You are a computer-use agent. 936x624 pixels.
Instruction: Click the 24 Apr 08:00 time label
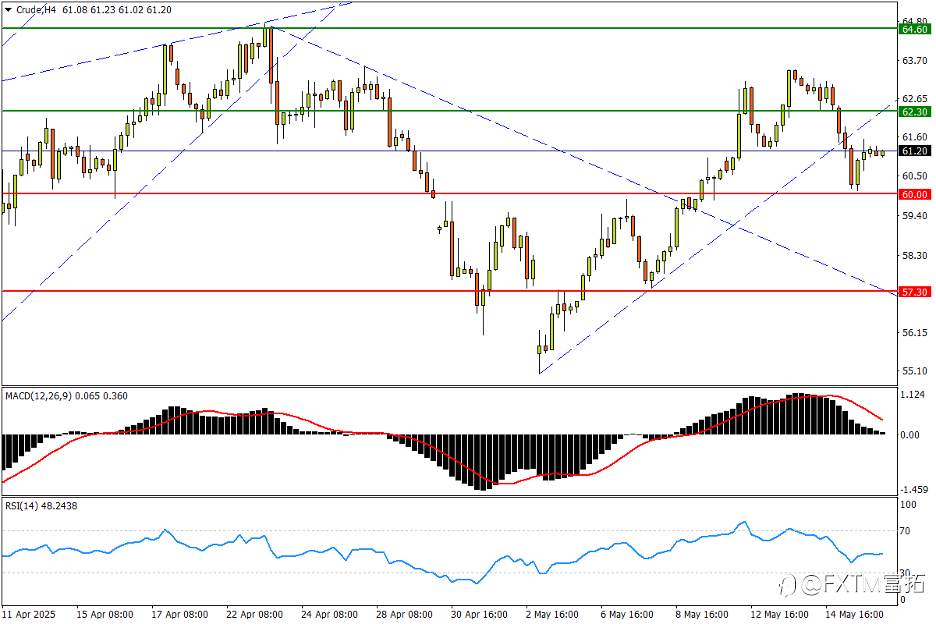(x=329, y=614)
